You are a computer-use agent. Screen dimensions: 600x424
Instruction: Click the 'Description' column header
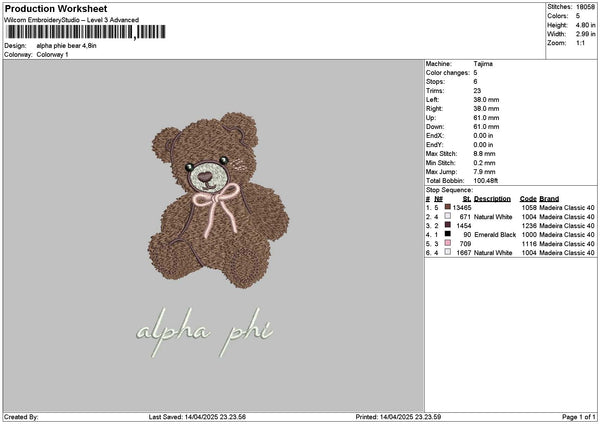(492, 199)
